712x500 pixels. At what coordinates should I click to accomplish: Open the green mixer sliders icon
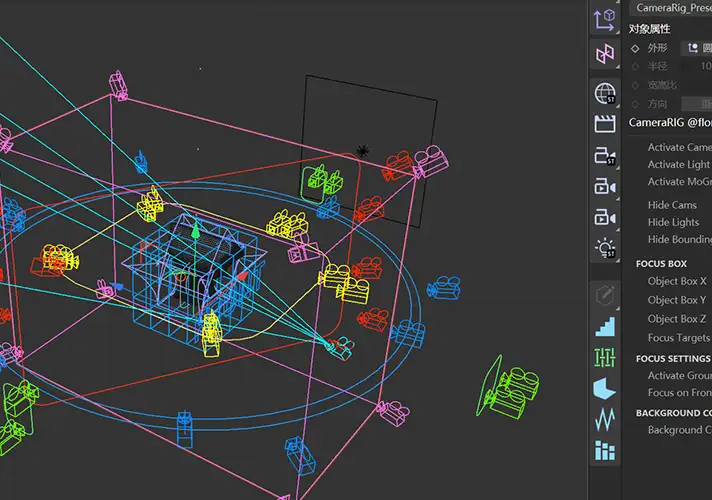(605, 357)
